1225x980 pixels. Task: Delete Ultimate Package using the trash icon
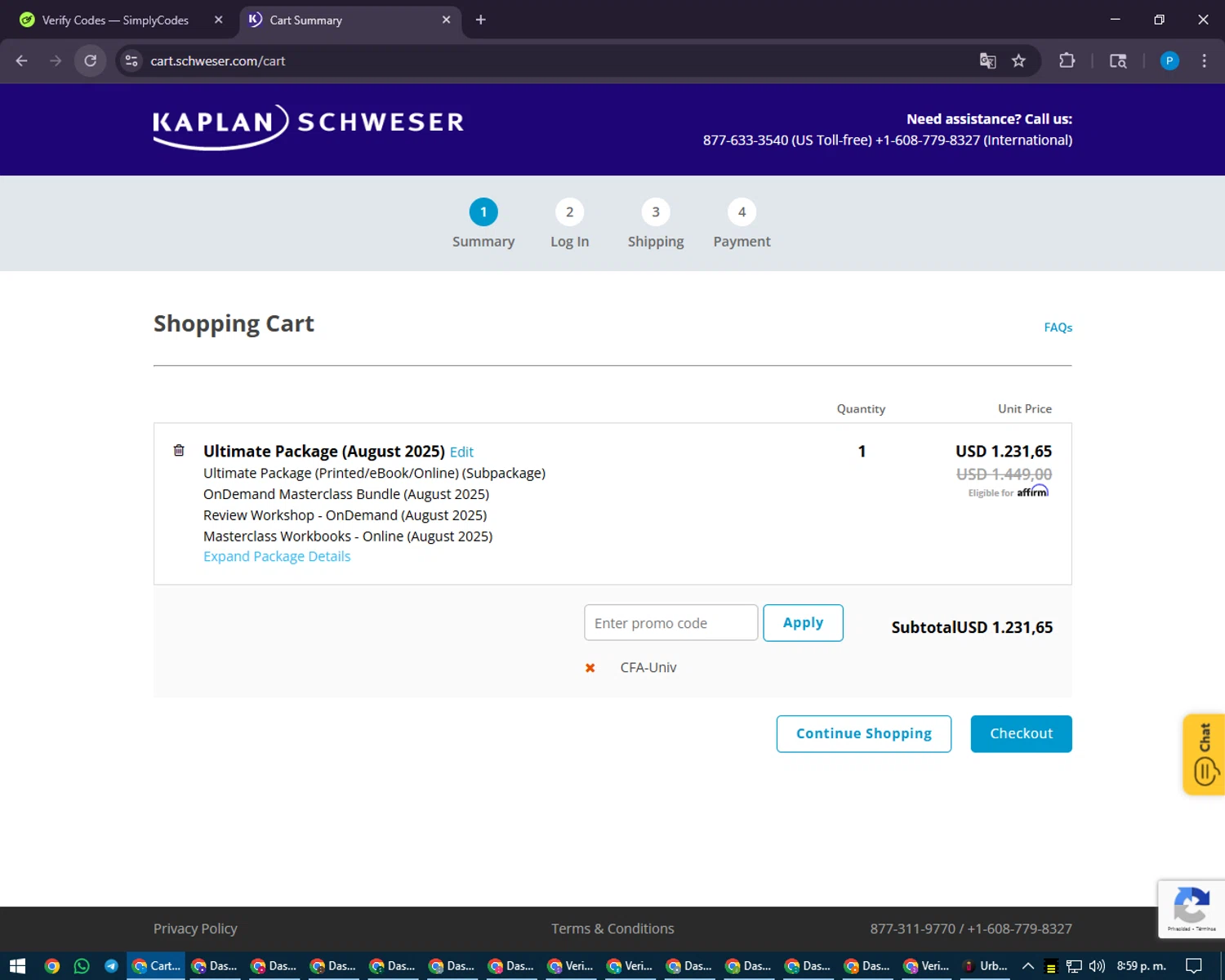click(179, 450)
